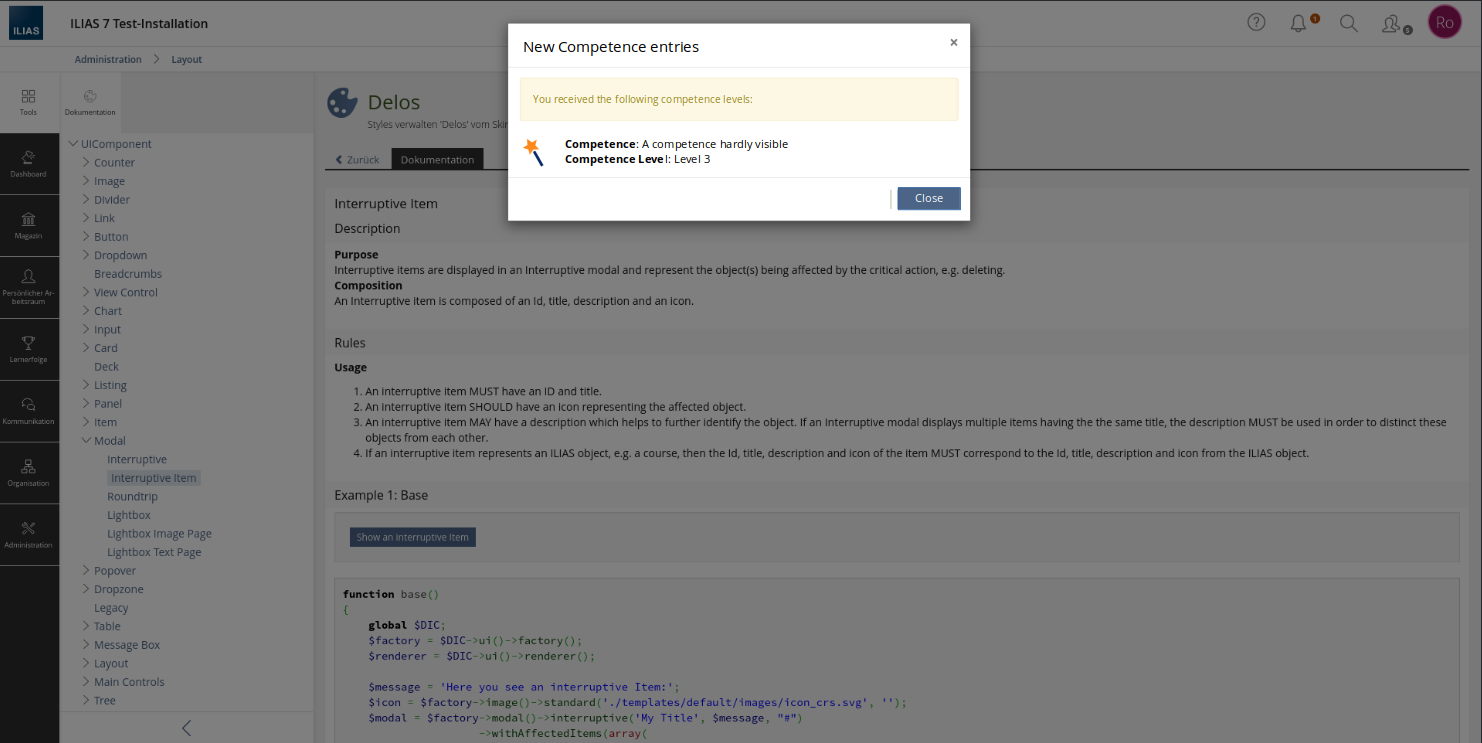Collapse the Modal tree node

coord(87,441)
